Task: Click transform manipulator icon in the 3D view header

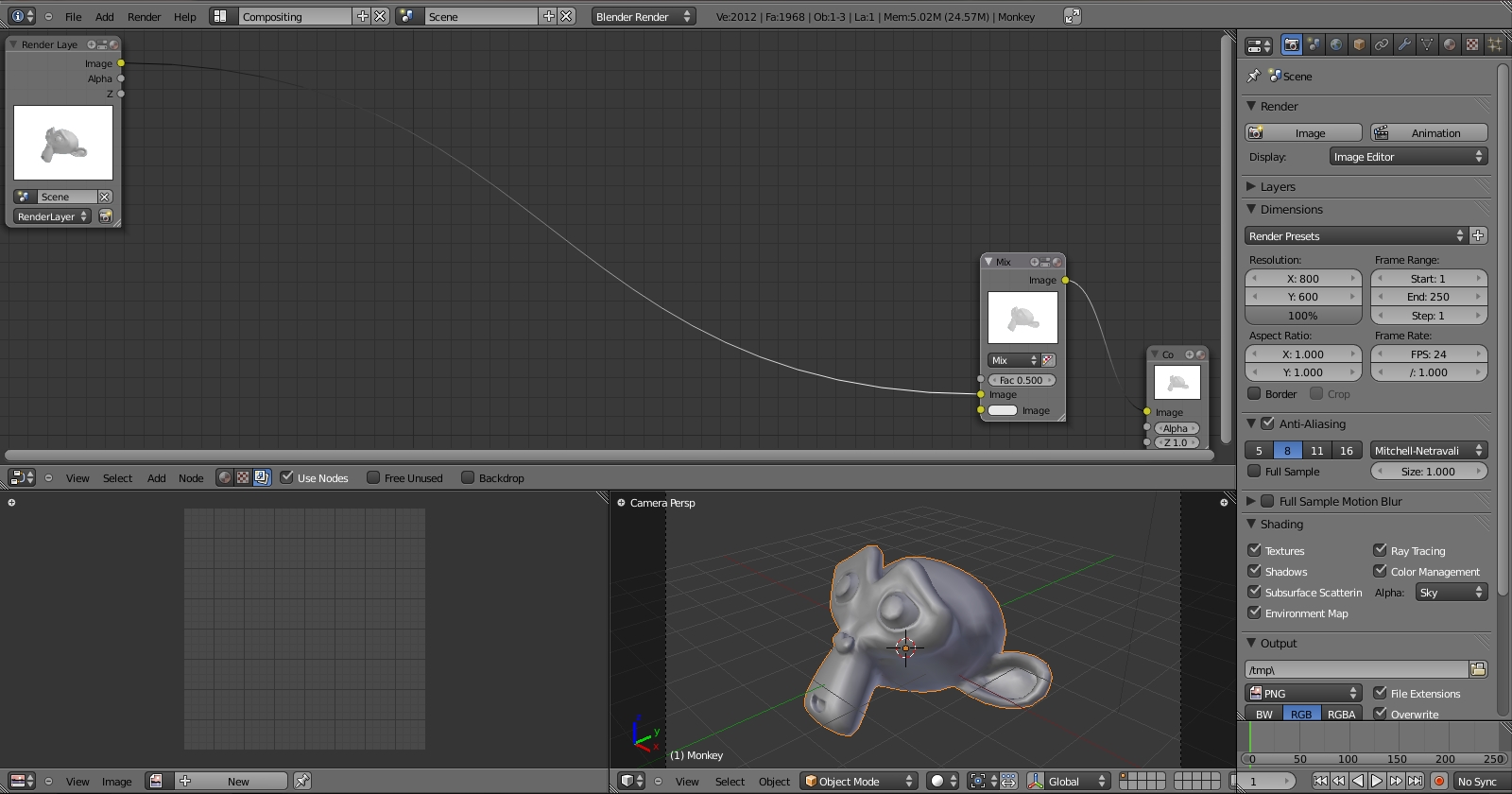Action: (x=1036, y=781)
